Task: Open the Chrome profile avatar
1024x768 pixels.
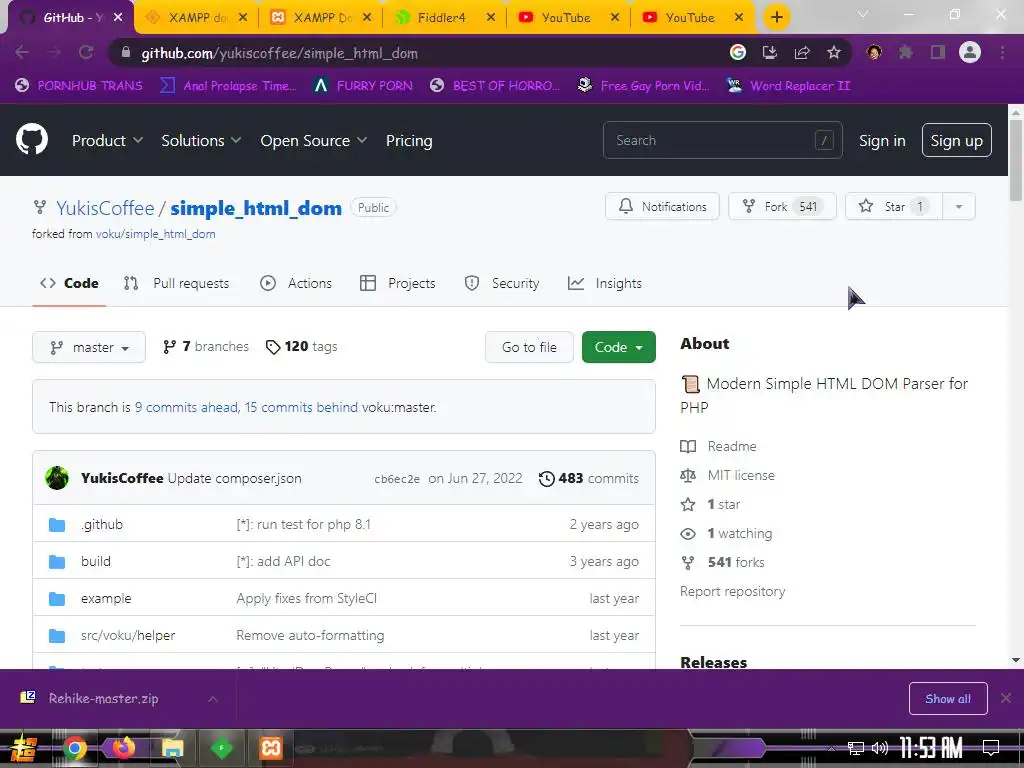Action: pos(970,52)
